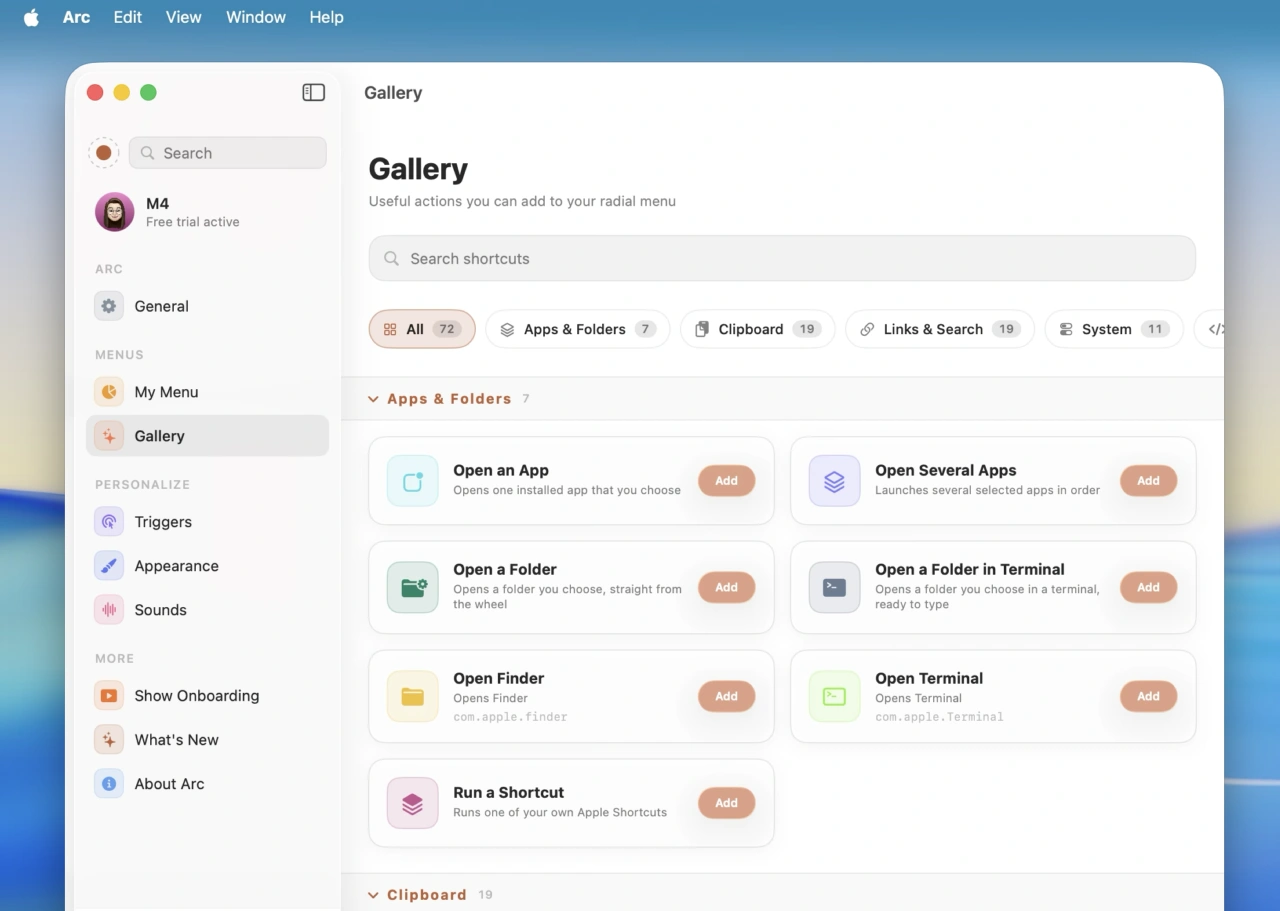
Task: Click the sidebar Search field
Action: [x=228, y=153]
